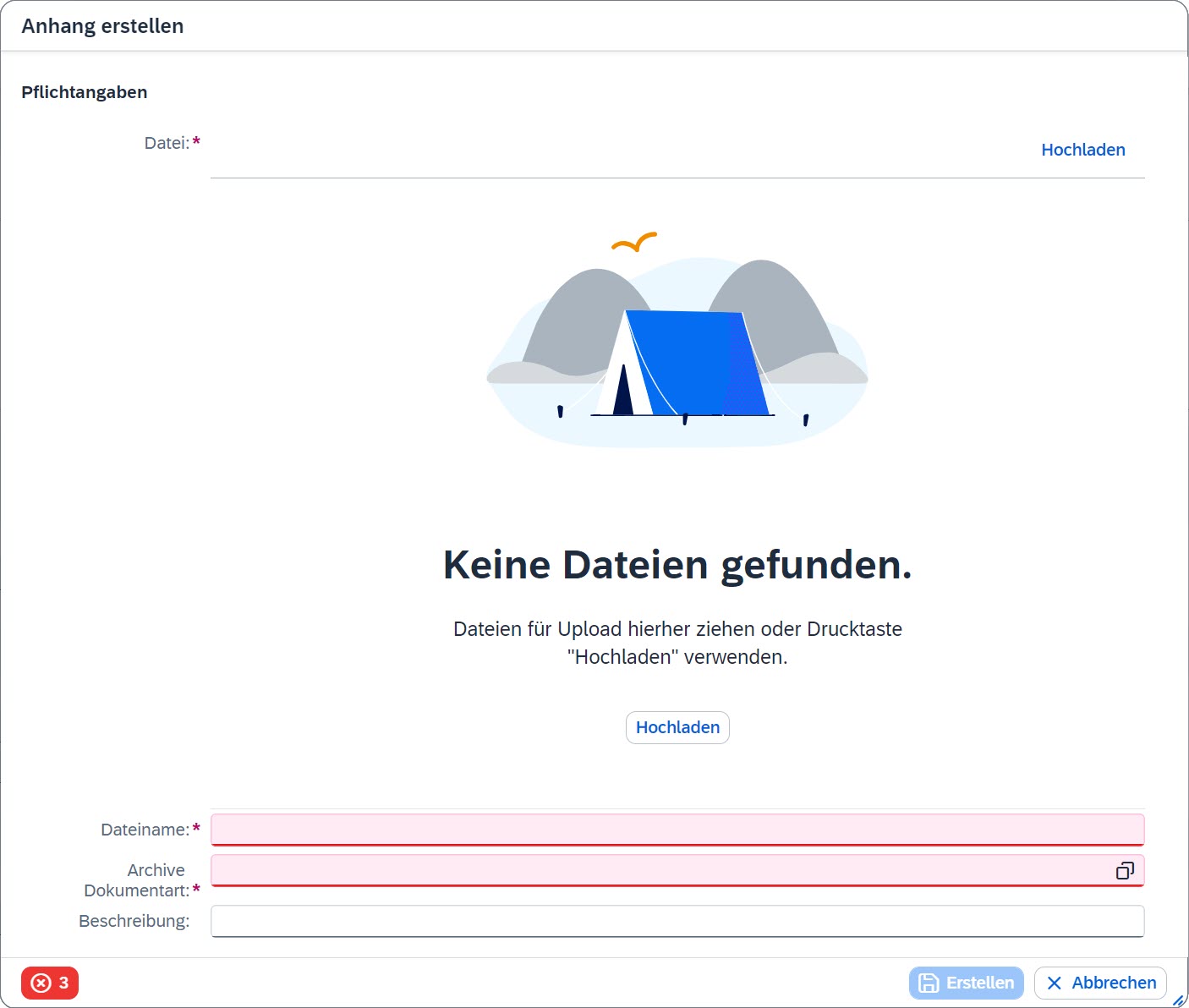The height and width of the screenshot is (1008, 1189).
Task: Click the 'Dateiname:' field label
Action: pos(145,830)
